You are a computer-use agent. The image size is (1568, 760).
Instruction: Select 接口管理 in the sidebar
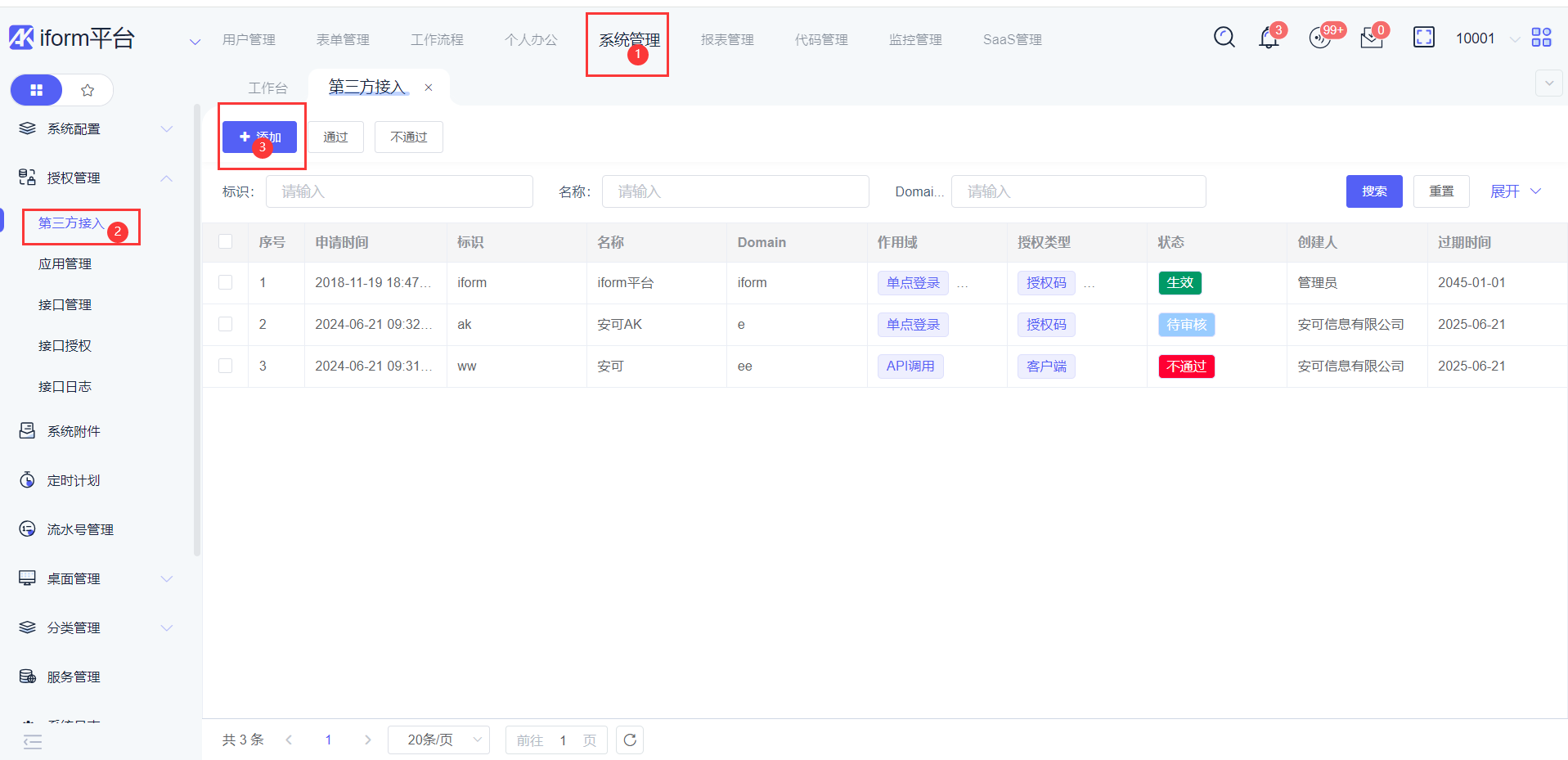click(65, 304)
